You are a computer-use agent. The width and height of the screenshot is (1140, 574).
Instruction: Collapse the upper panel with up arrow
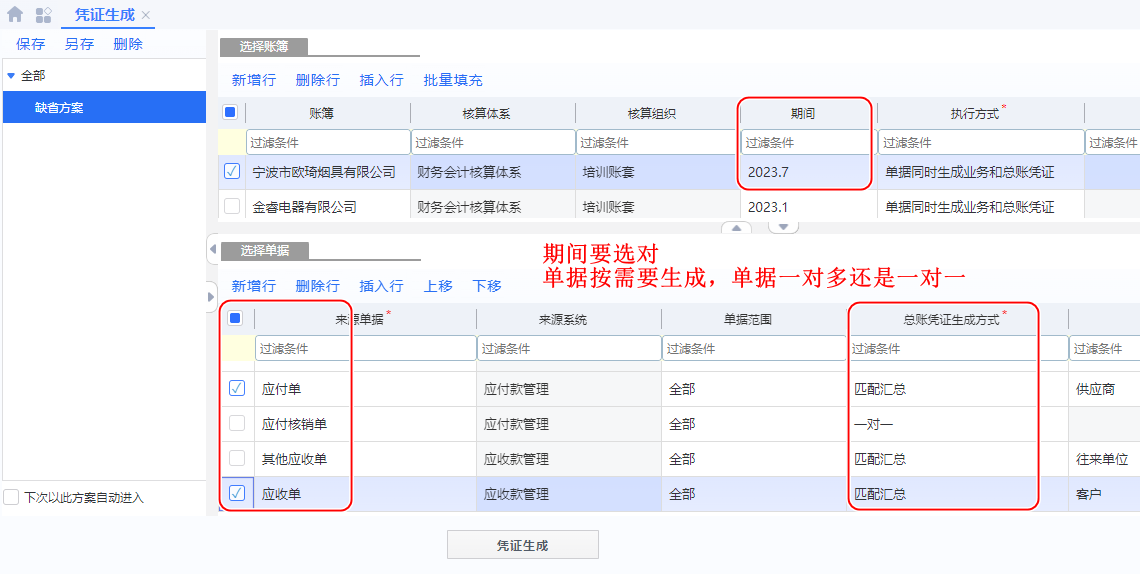coord(736,228)
